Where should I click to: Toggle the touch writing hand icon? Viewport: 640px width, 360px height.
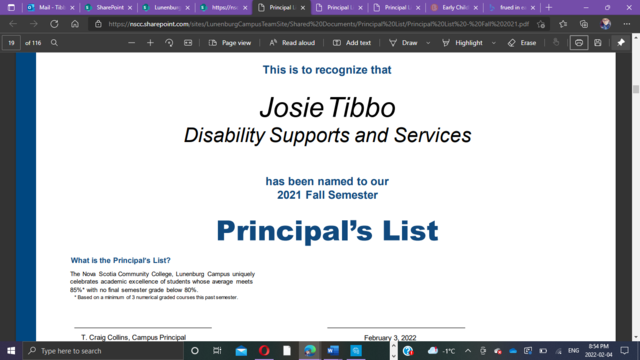click(556, 42)
